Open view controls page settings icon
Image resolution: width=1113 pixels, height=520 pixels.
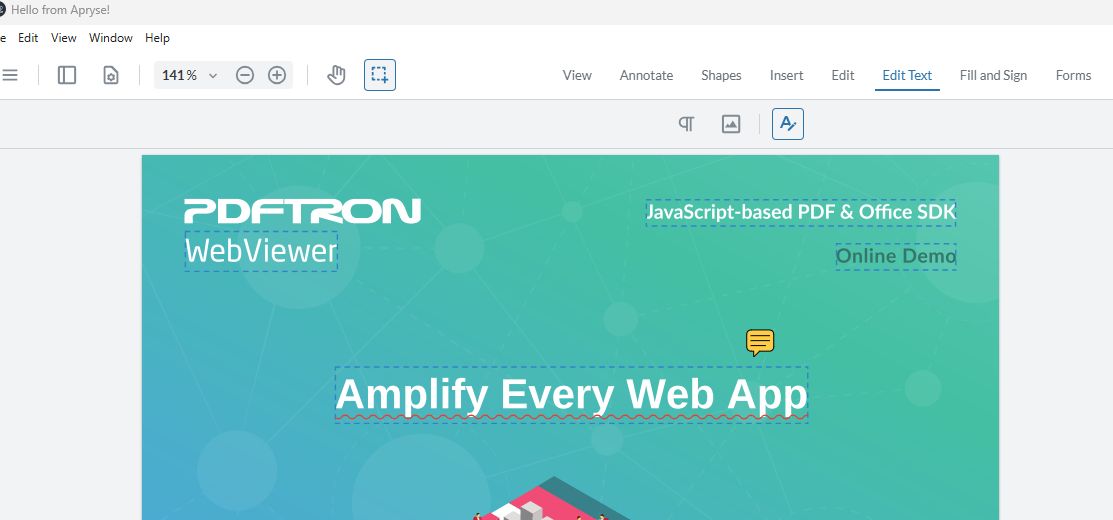click(x=111, y=75)
